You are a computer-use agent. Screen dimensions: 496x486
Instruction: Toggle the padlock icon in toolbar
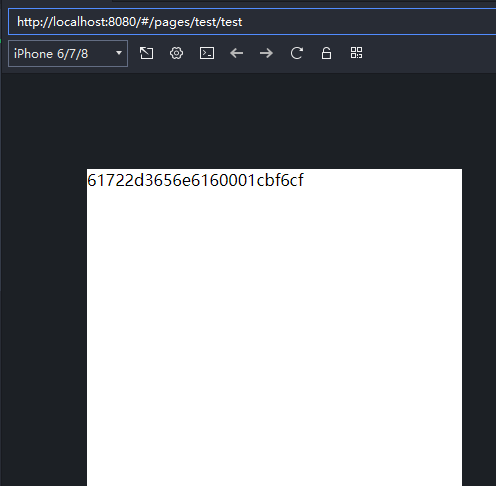[x=326, y=53]
